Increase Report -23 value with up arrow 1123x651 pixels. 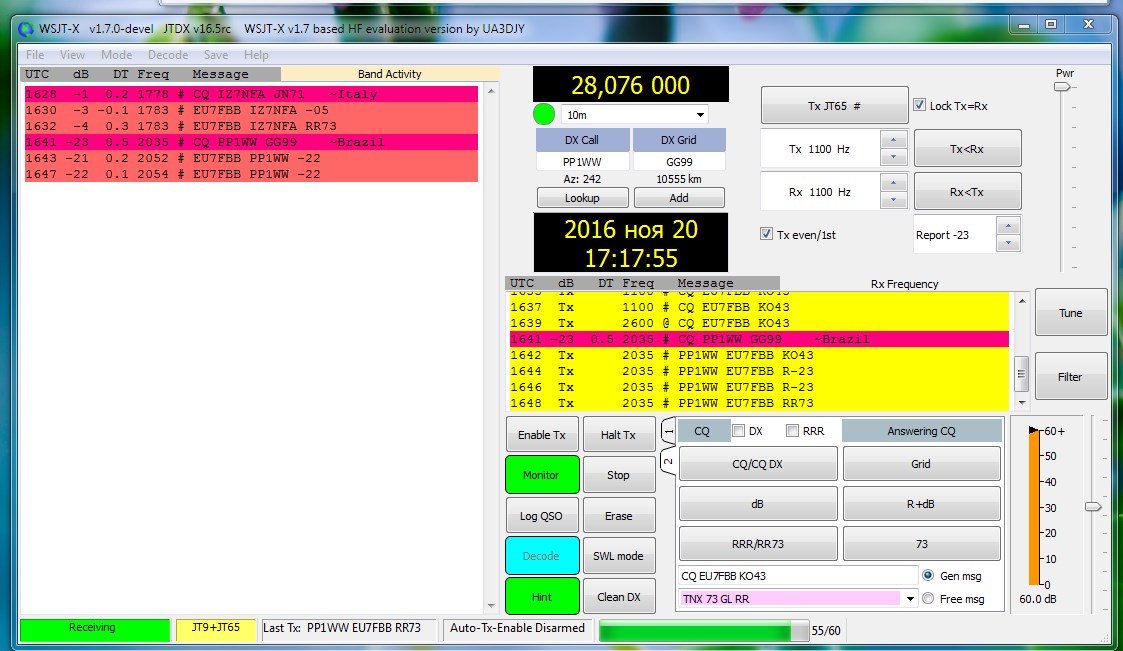(1008, 226)
